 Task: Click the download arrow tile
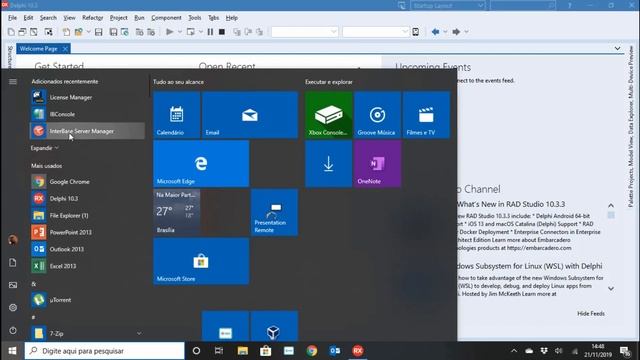(x=329, y=164)
